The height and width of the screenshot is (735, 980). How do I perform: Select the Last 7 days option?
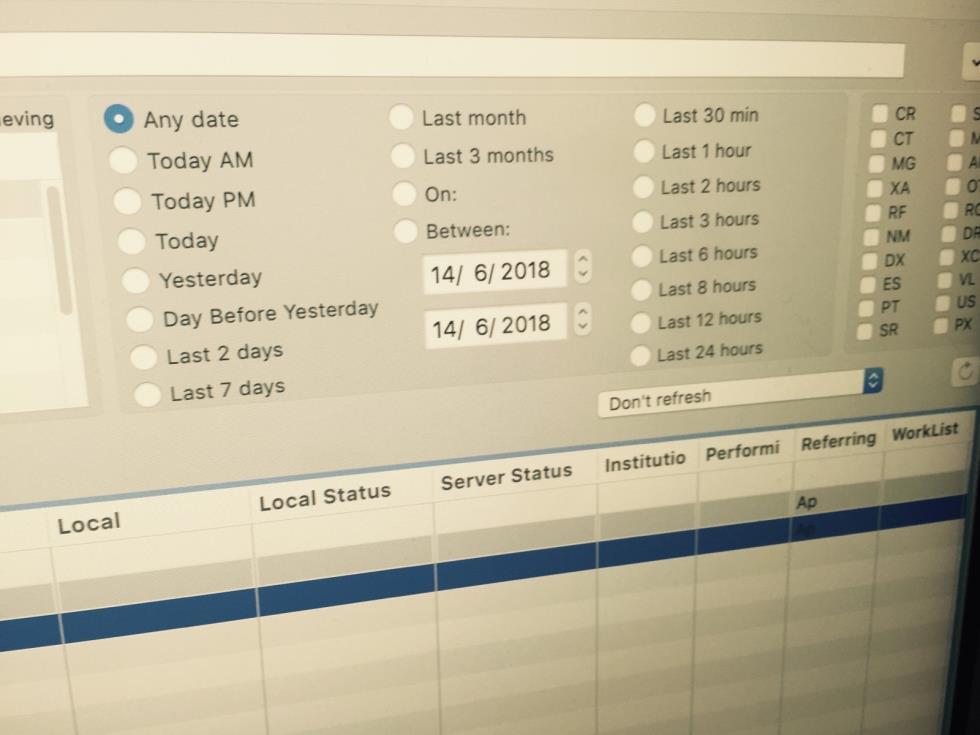point(147,393)
